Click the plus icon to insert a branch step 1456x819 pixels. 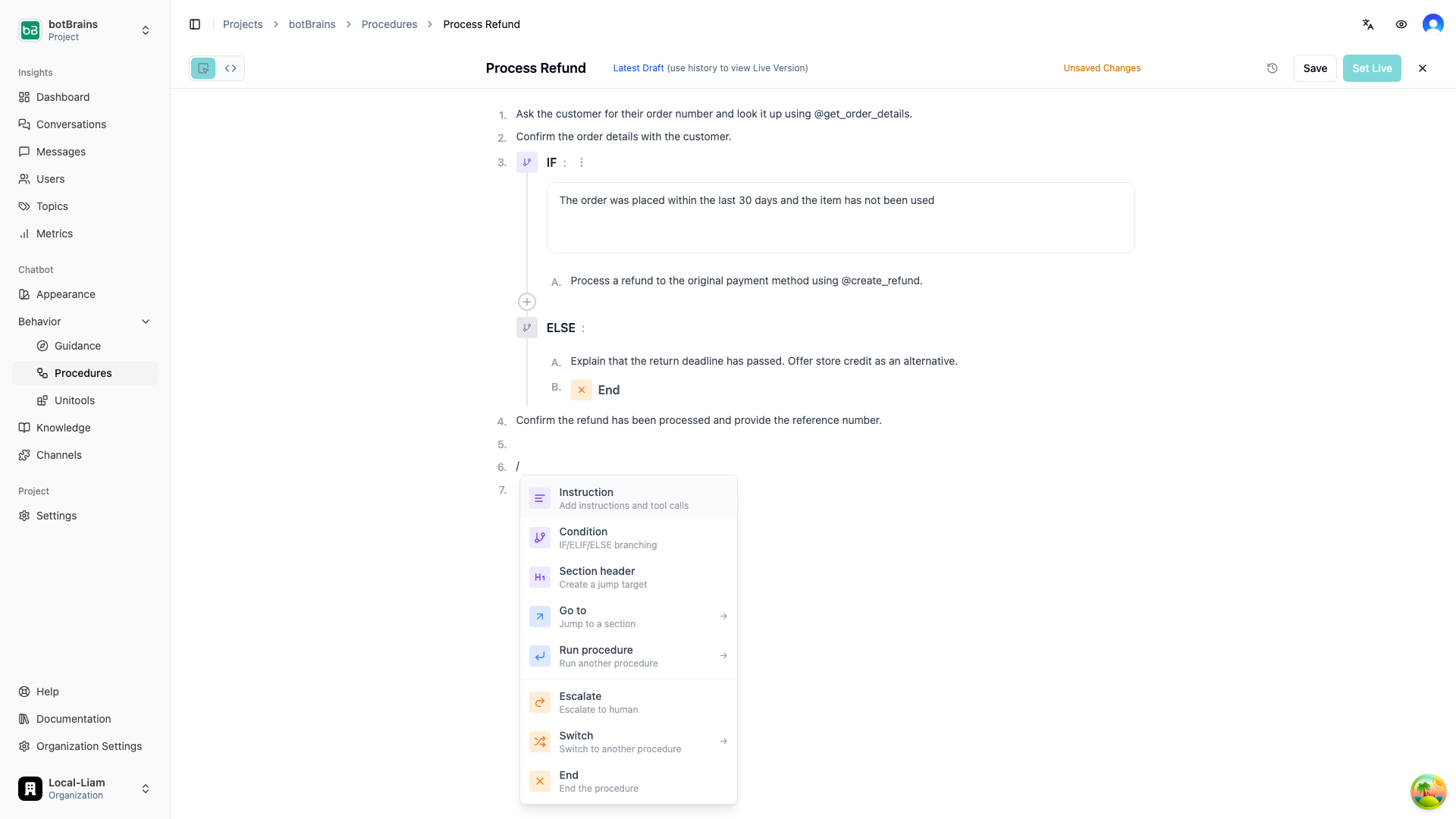(x=526, y=302)
